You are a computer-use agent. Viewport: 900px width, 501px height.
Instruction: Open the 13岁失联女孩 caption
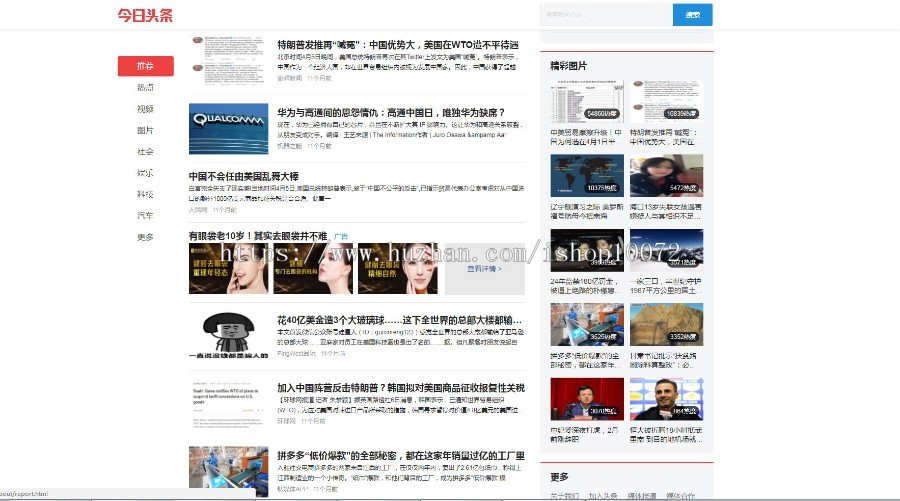click(x=666, y=211)
